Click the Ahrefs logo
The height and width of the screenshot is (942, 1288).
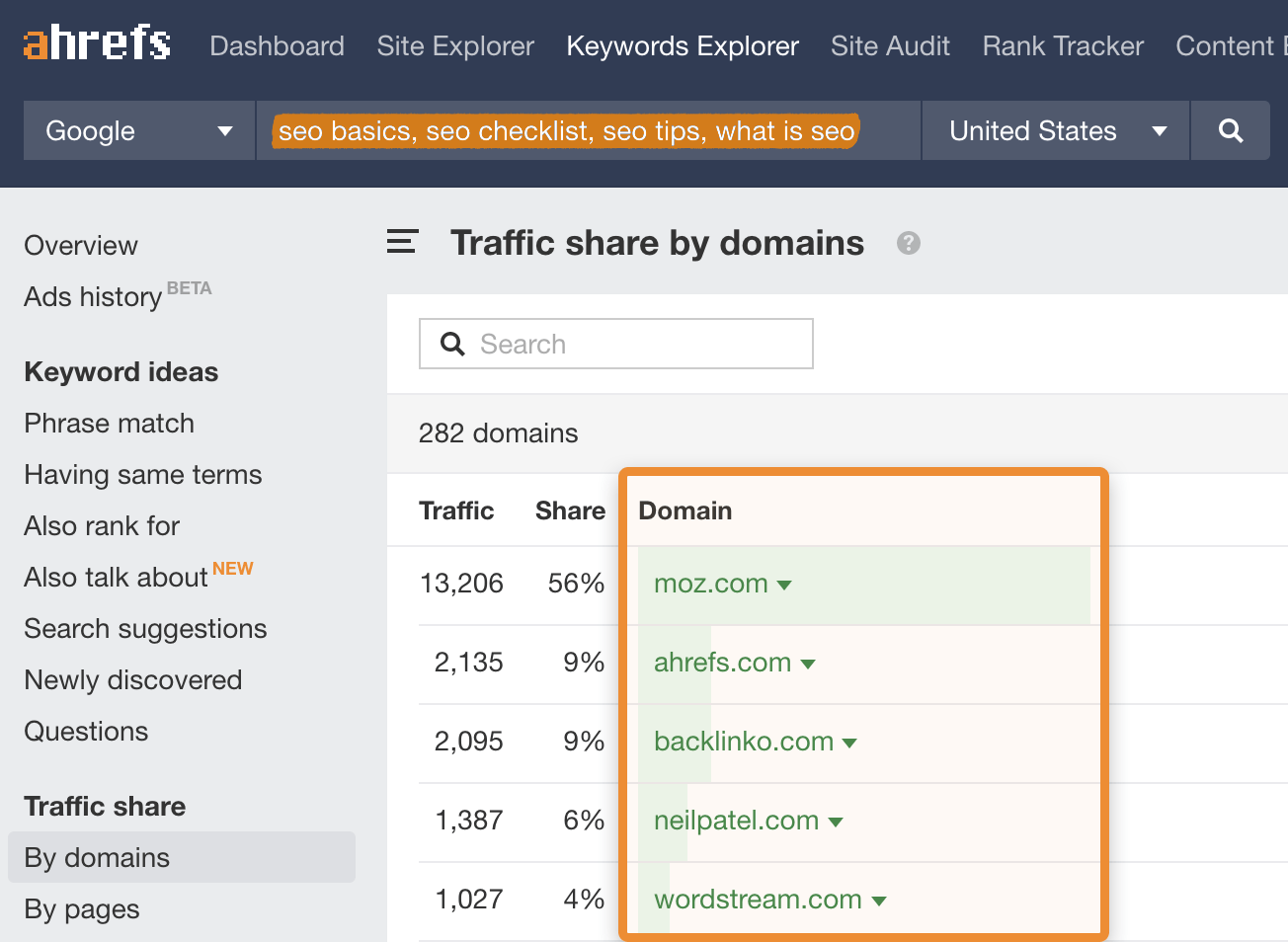97,43
